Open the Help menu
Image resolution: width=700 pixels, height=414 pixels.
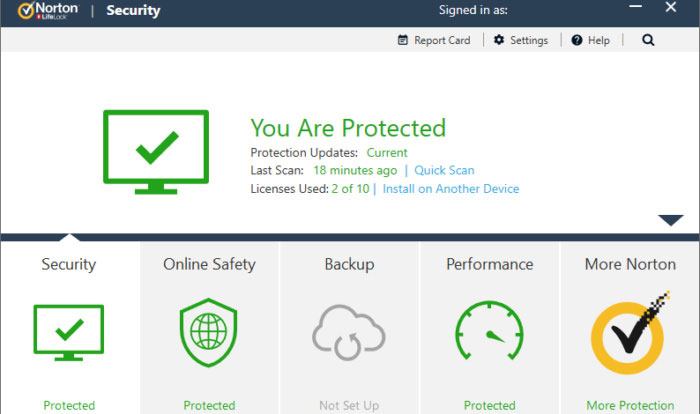pos(590,40)
